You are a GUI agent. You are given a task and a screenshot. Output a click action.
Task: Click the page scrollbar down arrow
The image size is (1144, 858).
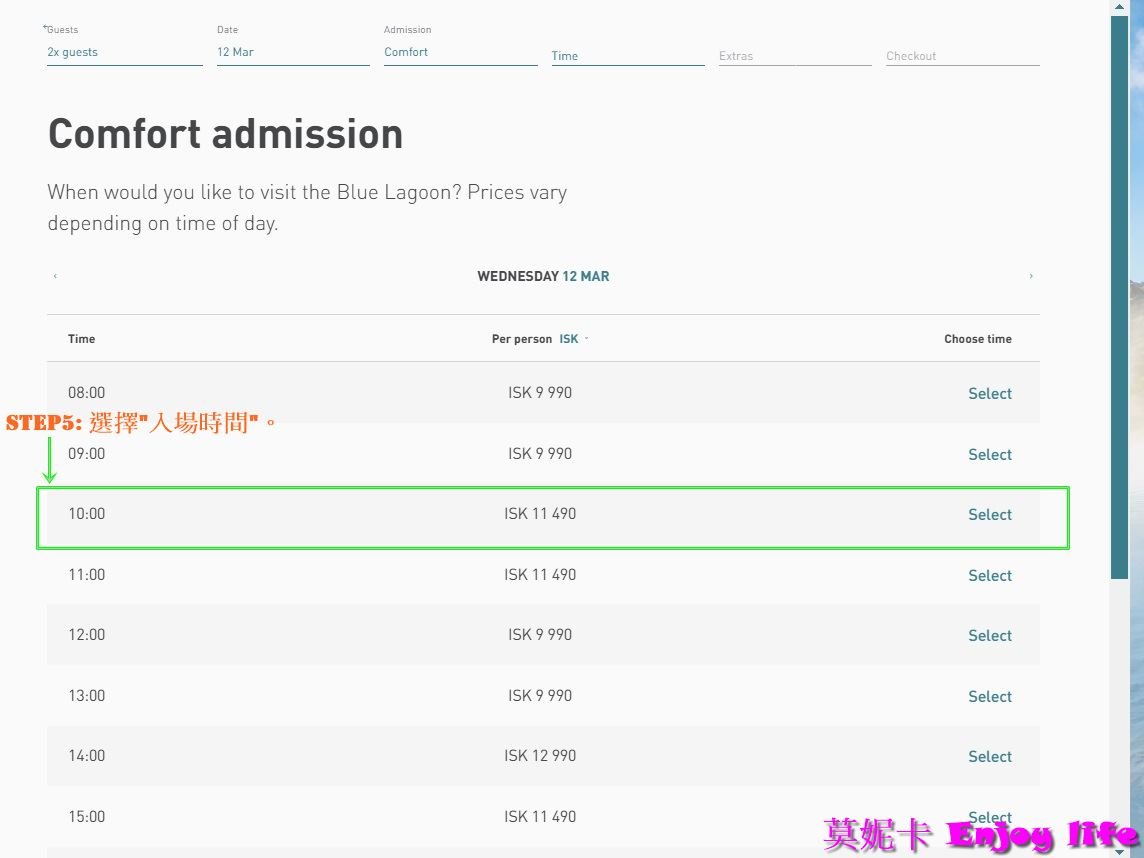click(x=1119, y=851)
